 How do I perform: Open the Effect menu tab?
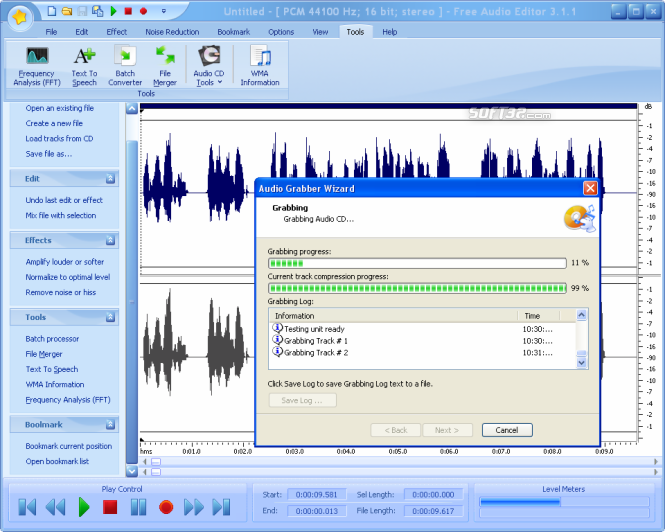[x=117, y=32]
